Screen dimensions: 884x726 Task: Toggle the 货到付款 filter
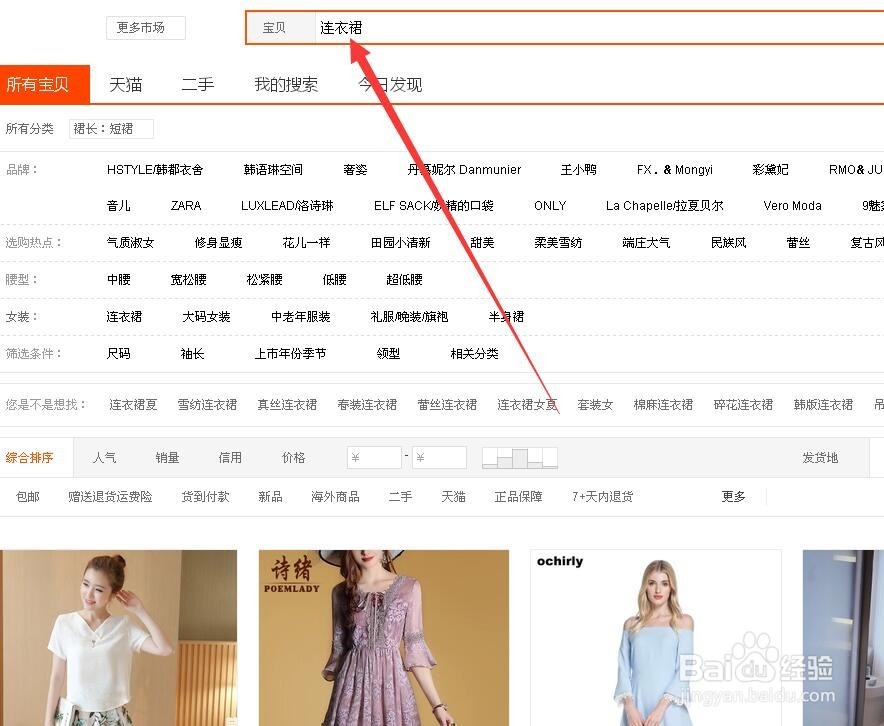pyautogui.click(x=205, y=497)
